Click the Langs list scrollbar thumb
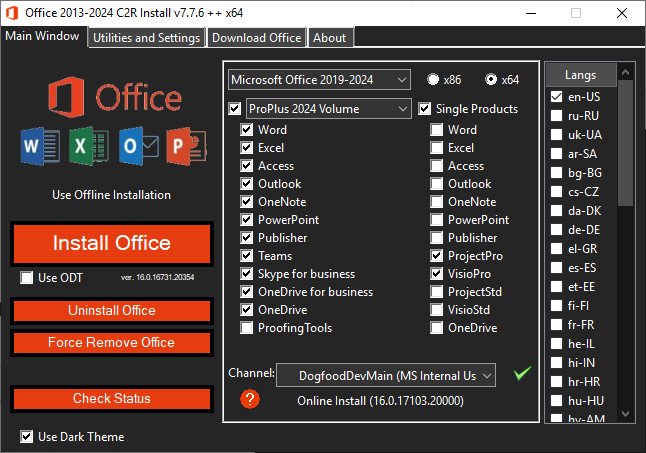 tap(625, 143)
